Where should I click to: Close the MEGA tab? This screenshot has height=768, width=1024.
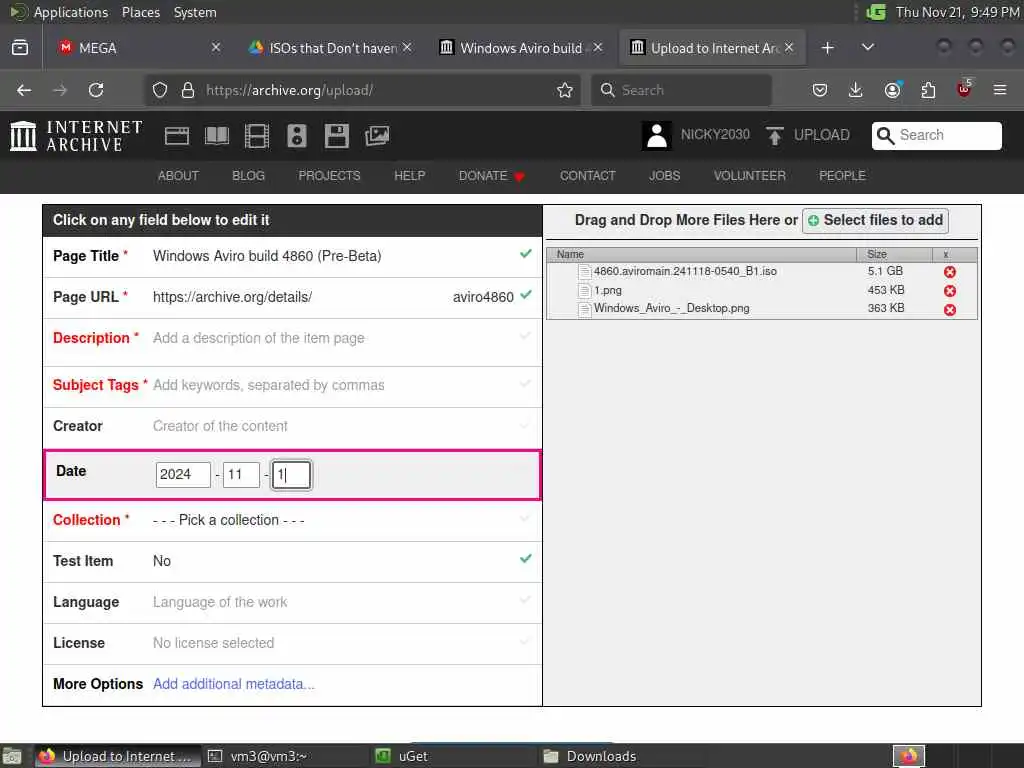click(x=216, y=48)
